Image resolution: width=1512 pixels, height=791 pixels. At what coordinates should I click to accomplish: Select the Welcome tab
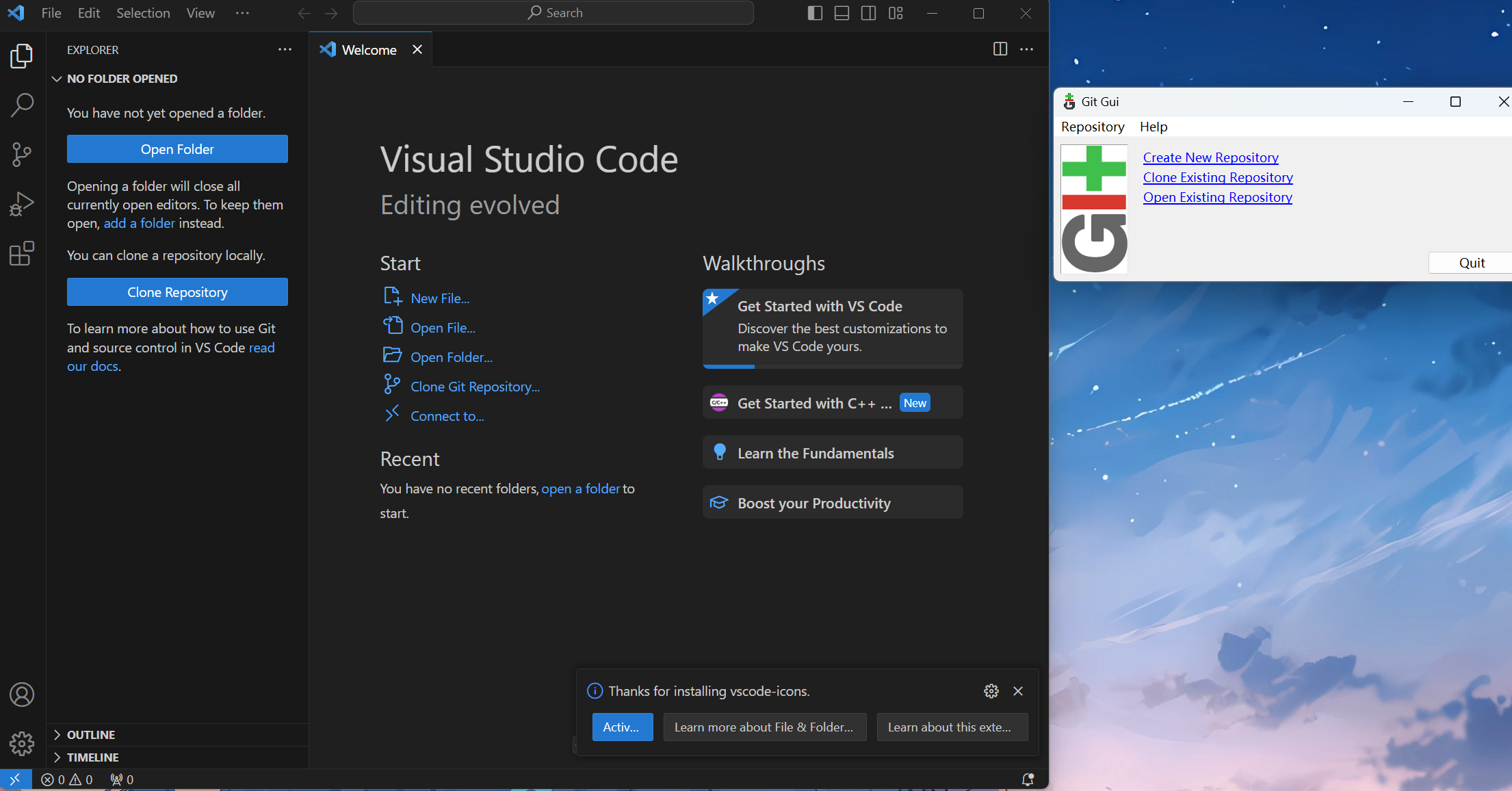(370, 49)
